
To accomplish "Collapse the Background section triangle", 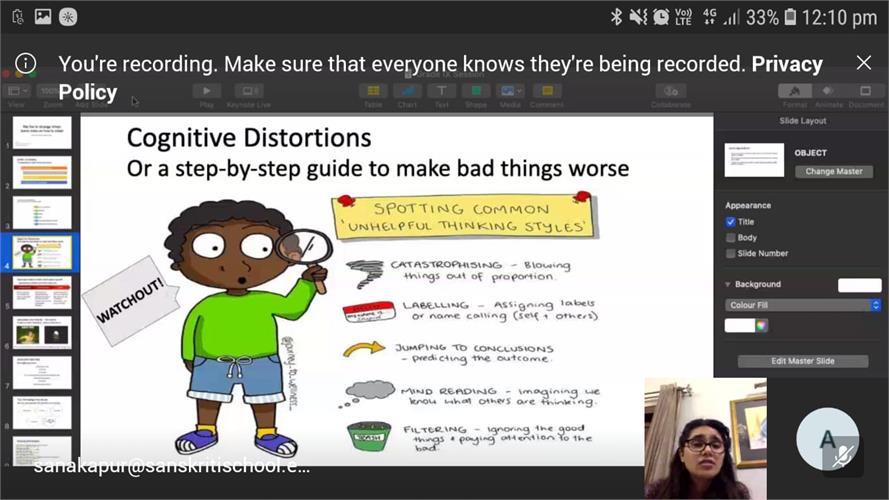I will [x=727, y=285].
